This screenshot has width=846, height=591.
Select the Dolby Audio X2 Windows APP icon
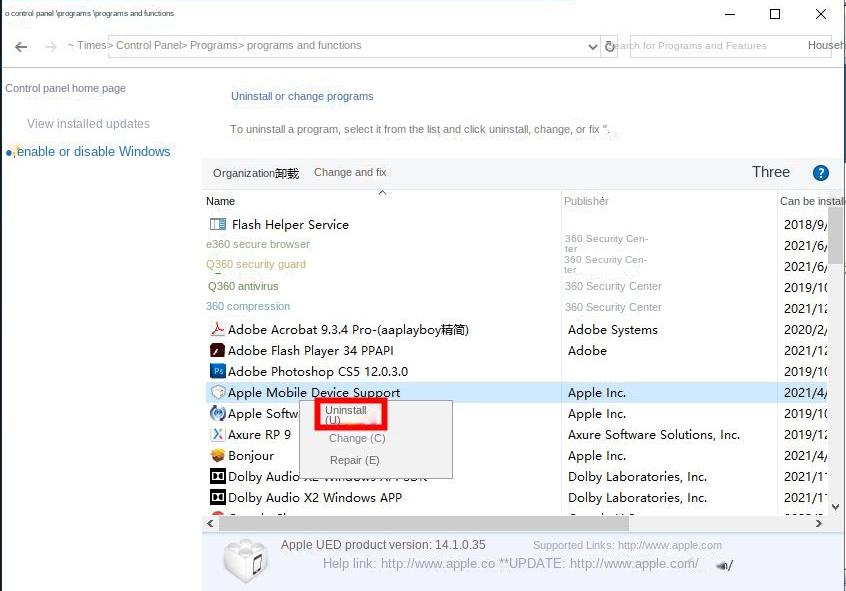click(x=217, y=497)
